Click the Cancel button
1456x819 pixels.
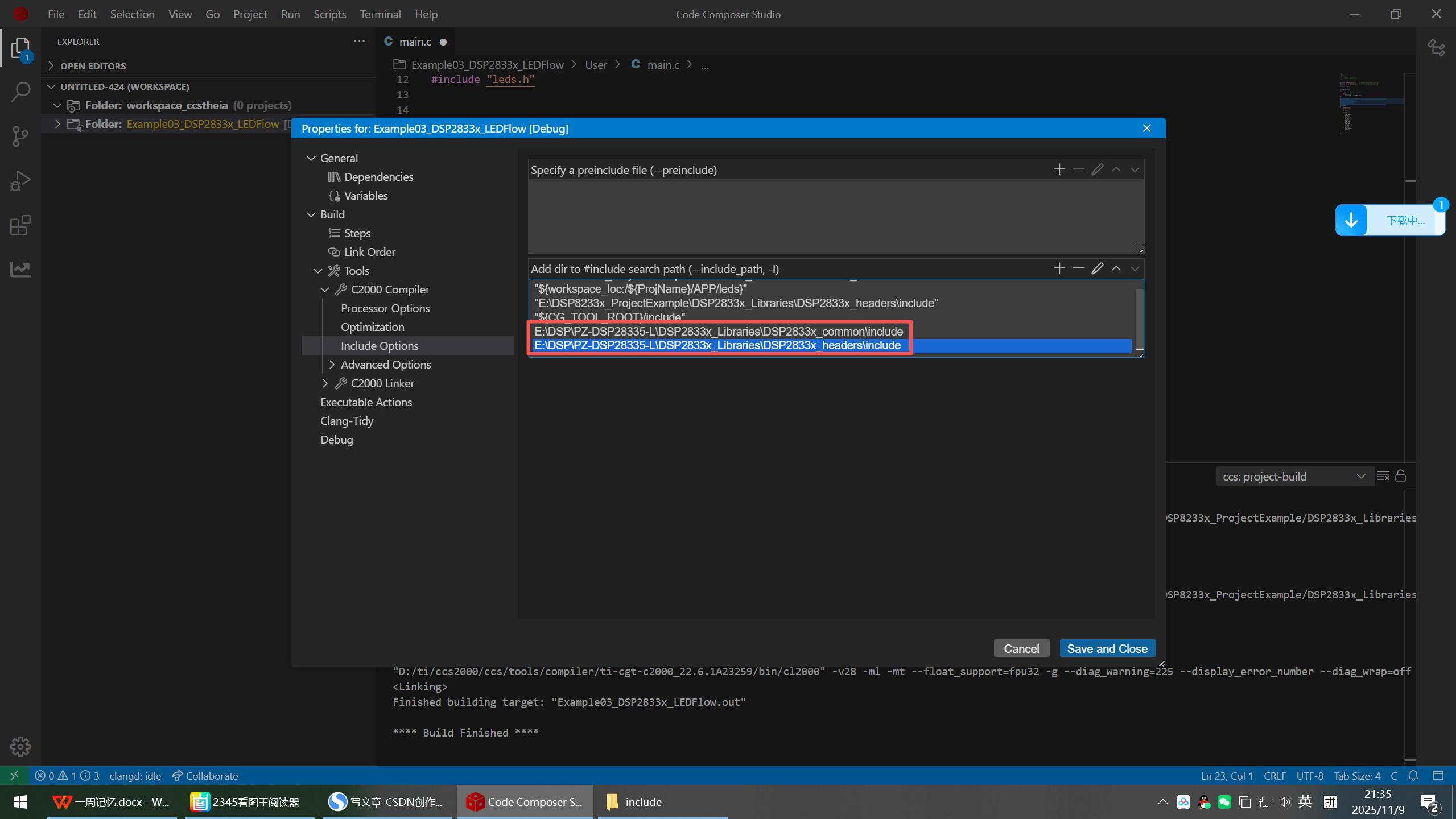(1021, 648)
